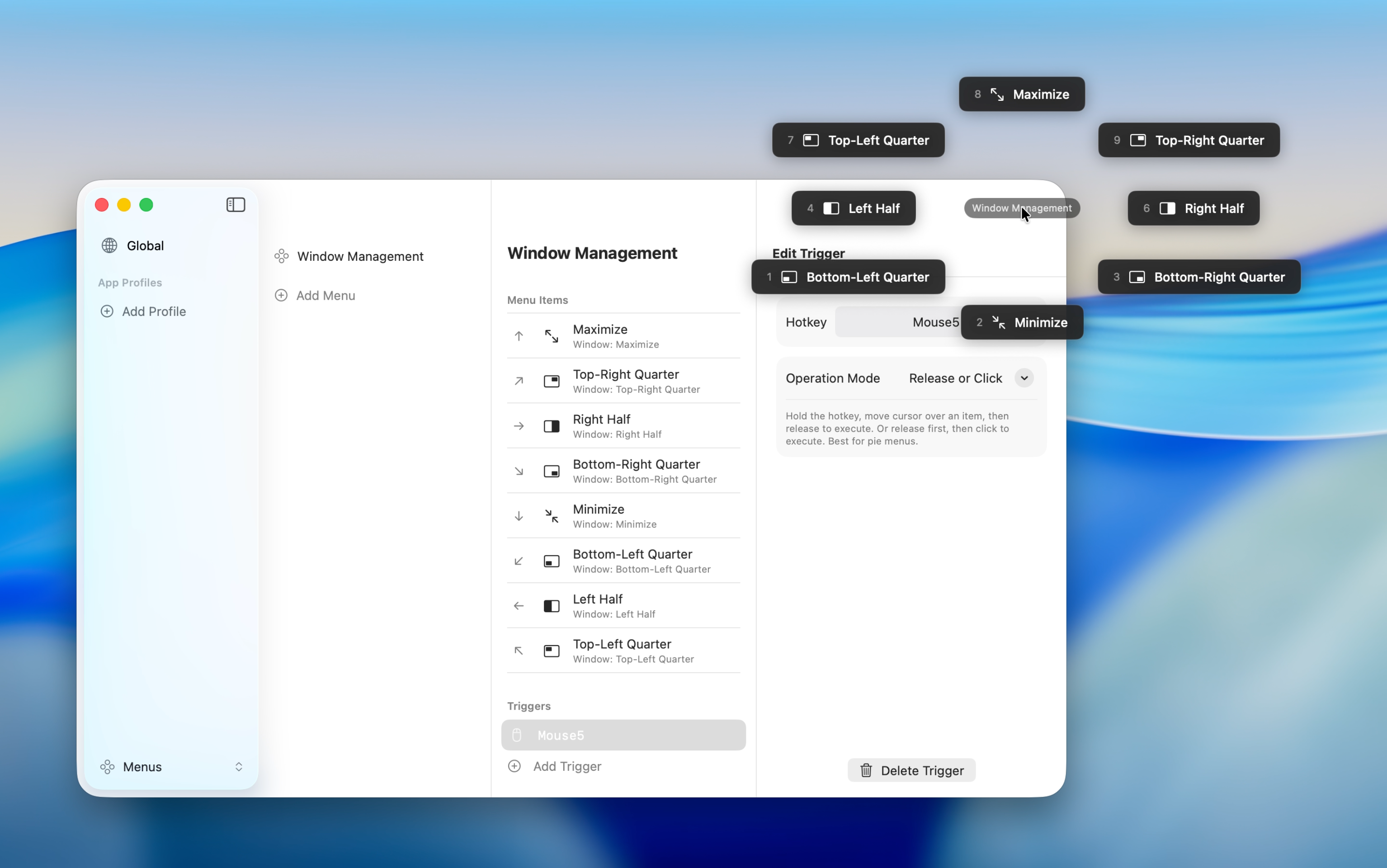
Task: Click the Bottom-Right Quarter icon in Menu Items
Action: pyautogui.click(x=551, y=471)
